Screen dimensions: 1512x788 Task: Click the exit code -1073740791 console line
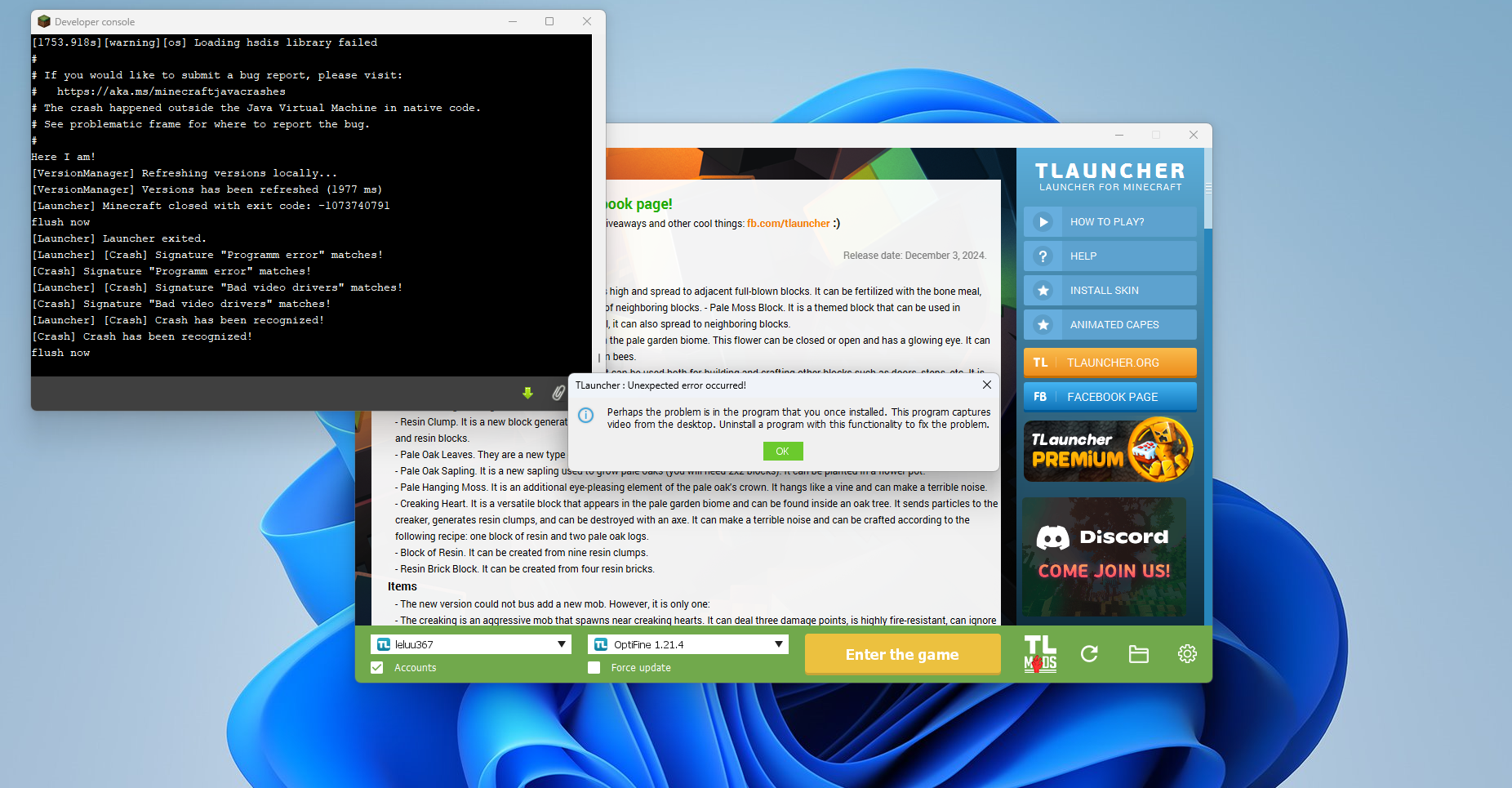[211, 206]
